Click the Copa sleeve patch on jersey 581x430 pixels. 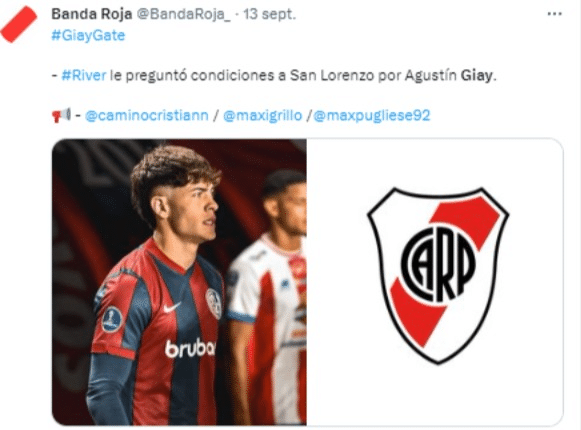[112, 320]
